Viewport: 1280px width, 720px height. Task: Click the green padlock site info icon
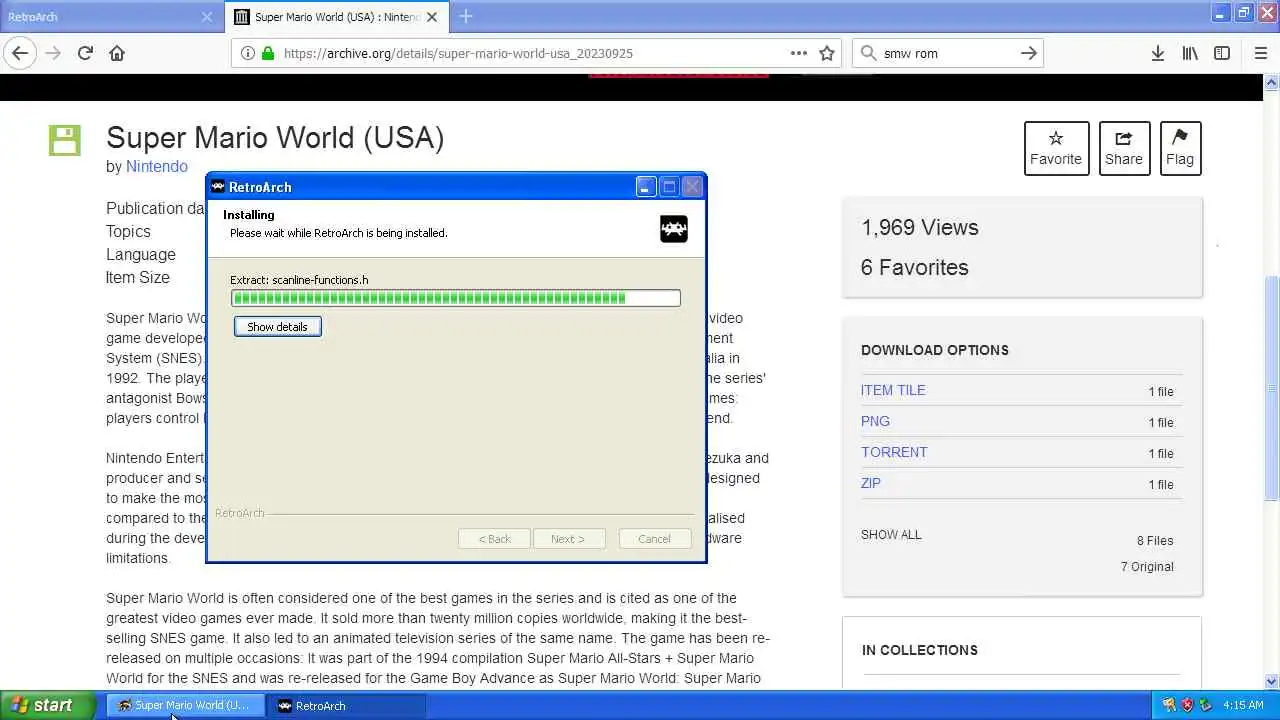[x=268, y=53]
